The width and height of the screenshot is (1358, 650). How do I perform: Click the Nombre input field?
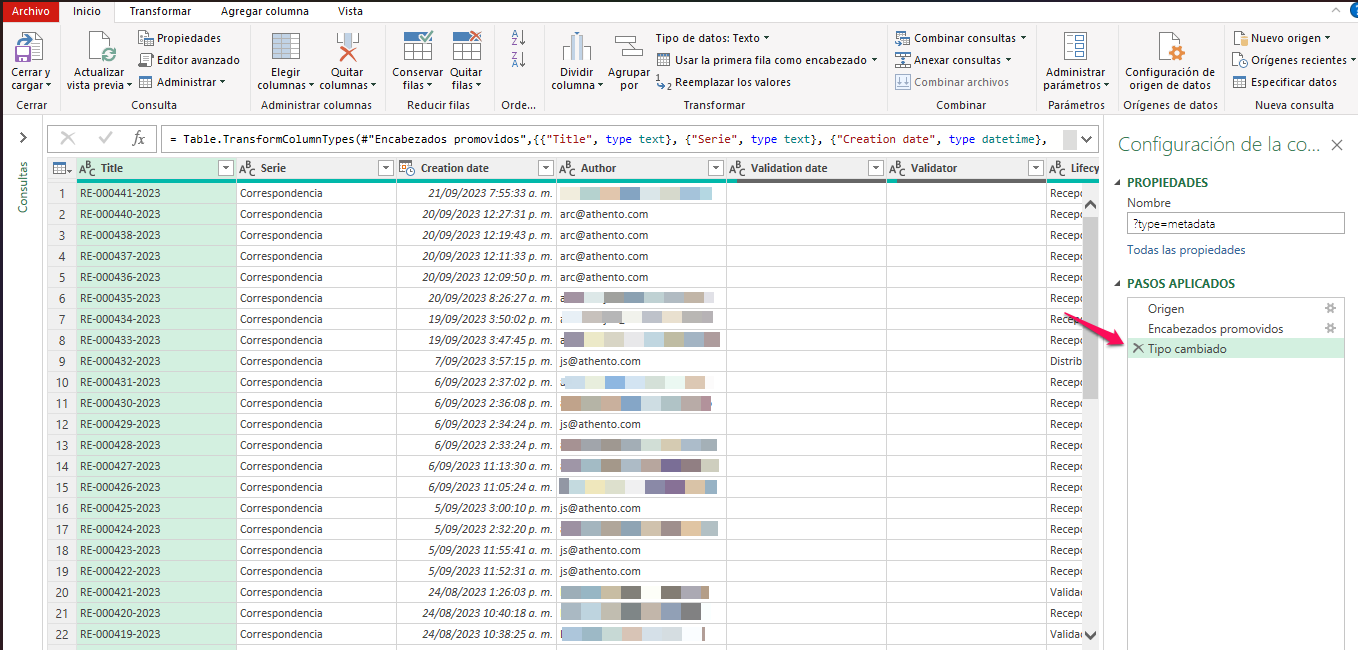pyautogui.click(x=1235, y=224)
